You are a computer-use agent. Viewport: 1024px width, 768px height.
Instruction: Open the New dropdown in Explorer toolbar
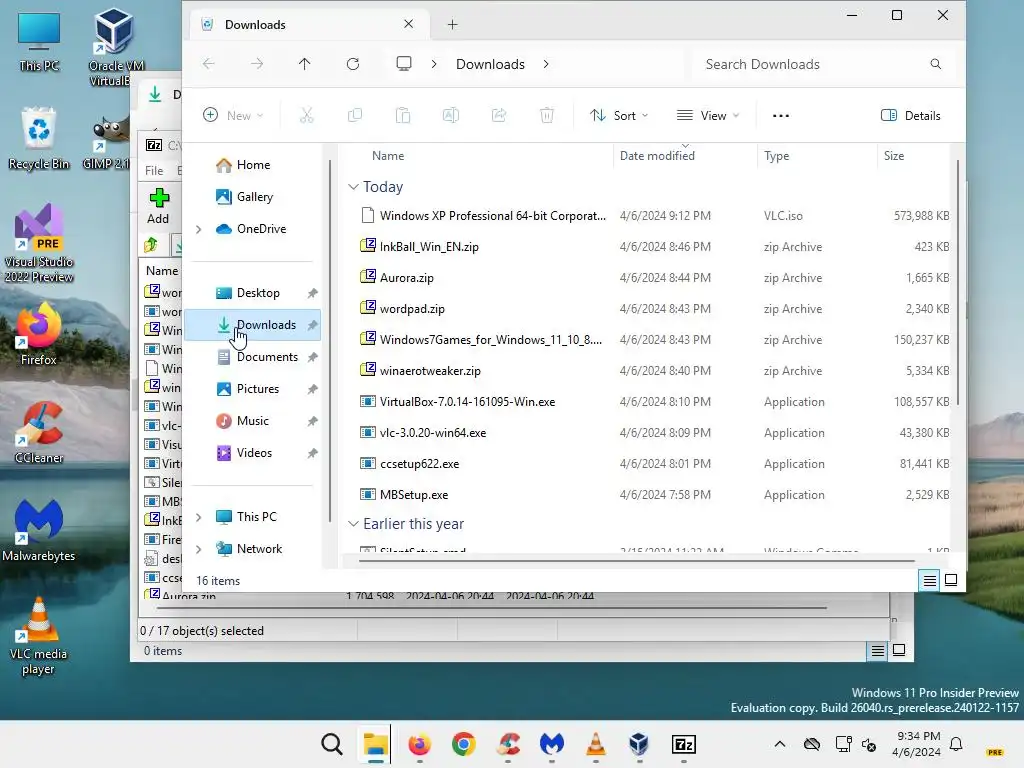(x=233, y=116)
